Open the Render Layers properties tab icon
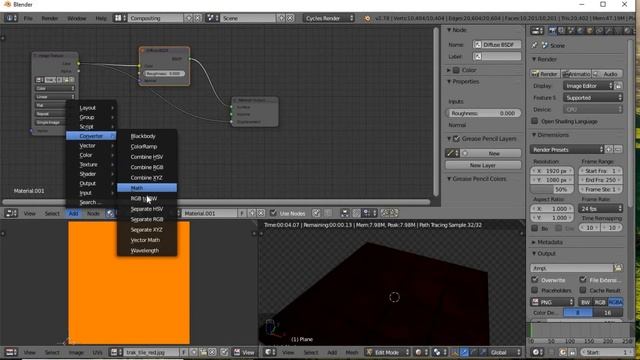 pyautogui.click(x=562, y=31)
